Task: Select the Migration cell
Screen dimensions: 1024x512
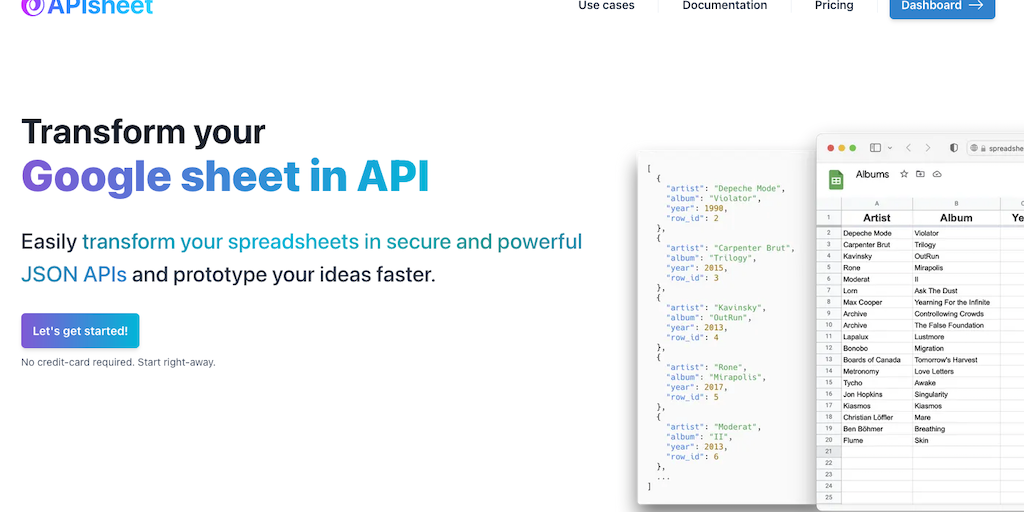Action: [x=956, y=348]
